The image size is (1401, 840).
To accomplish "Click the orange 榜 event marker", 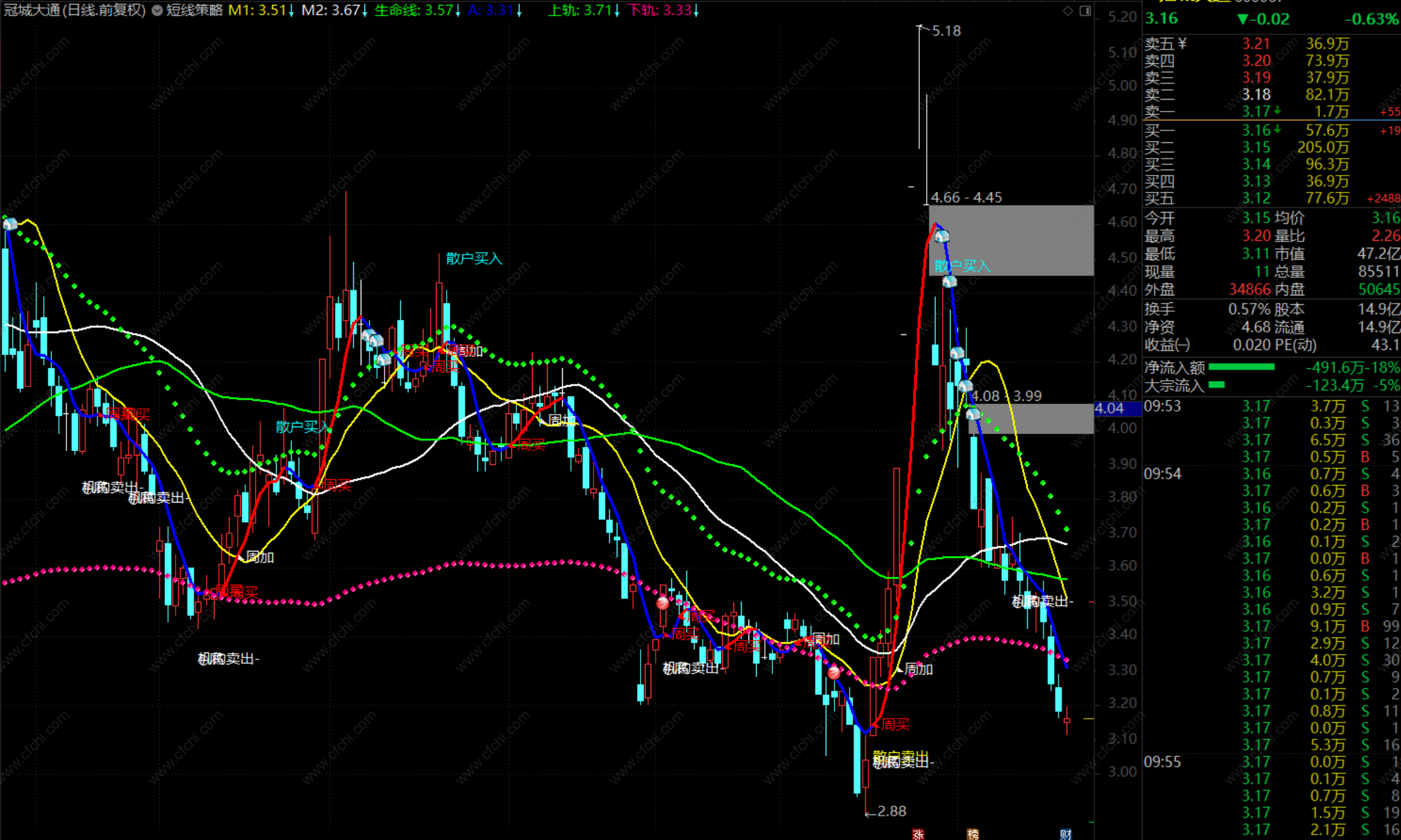I will pyautogui.click(x=972, y=834).
